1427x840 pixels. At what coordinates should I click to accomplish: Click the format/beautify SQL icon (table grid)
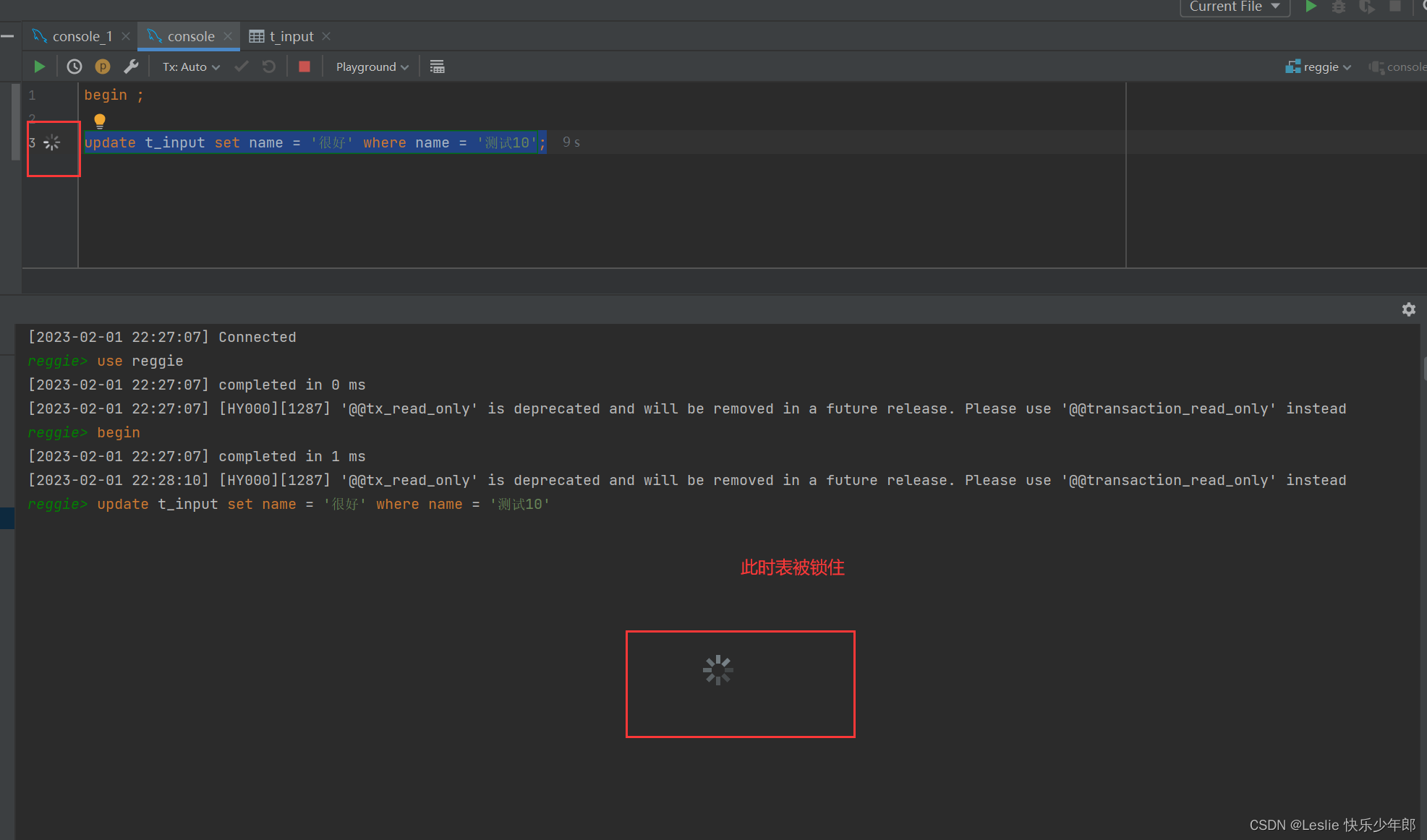point(437,67)
